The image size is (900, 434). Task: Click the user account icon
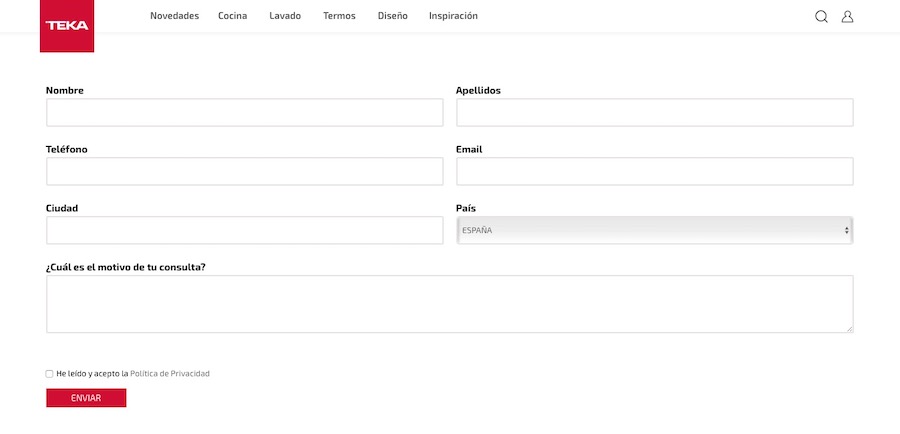click(847, 16)
